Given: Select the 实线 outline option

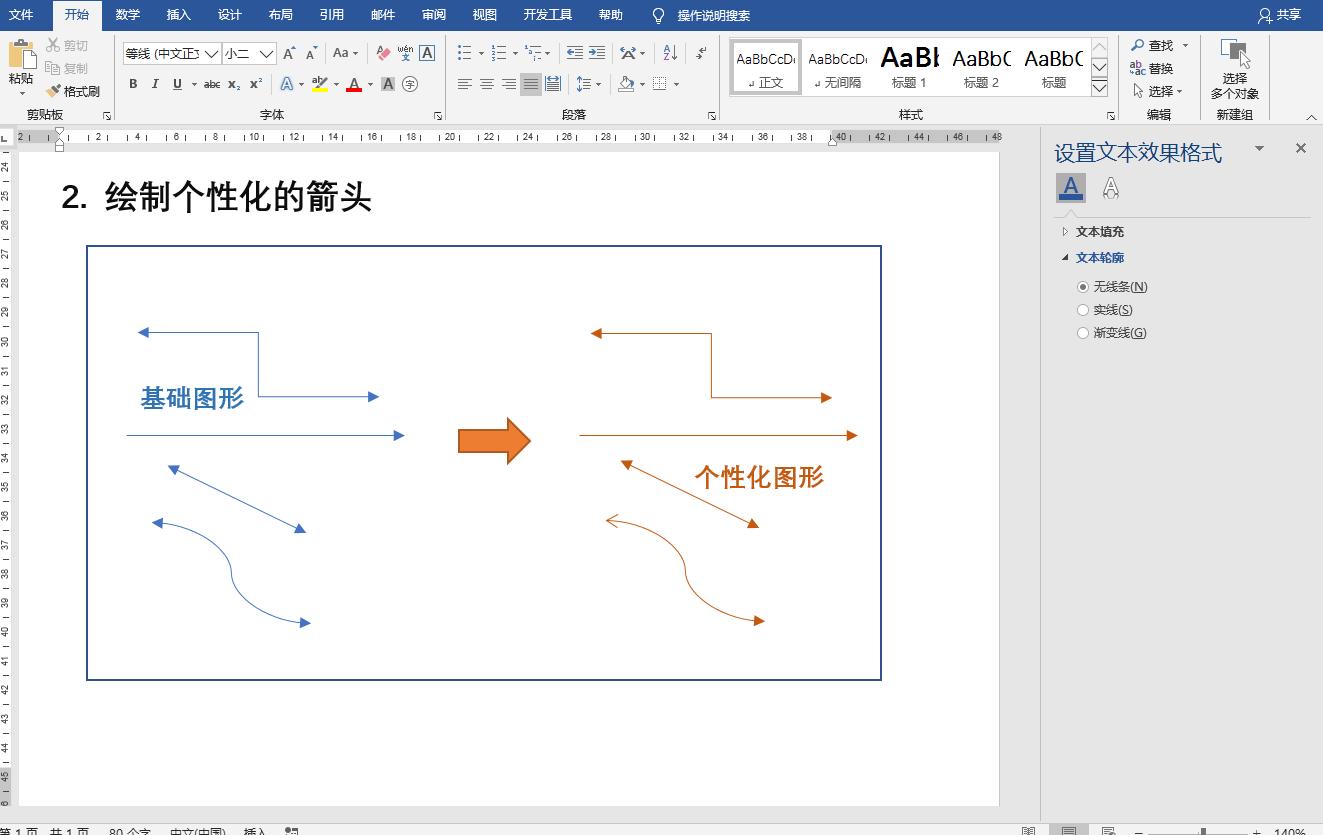Looking at the screenshot, I should (x=1083, y=309).
